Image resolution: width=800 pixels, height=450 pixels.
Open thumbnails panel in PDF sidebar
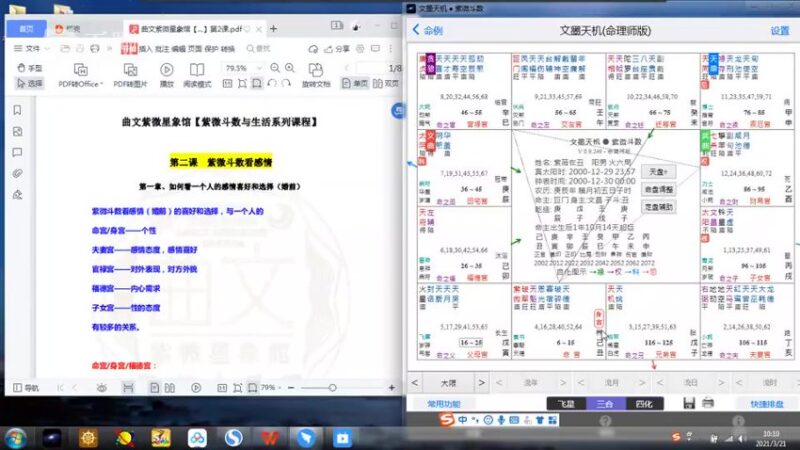tap(17, 131)
